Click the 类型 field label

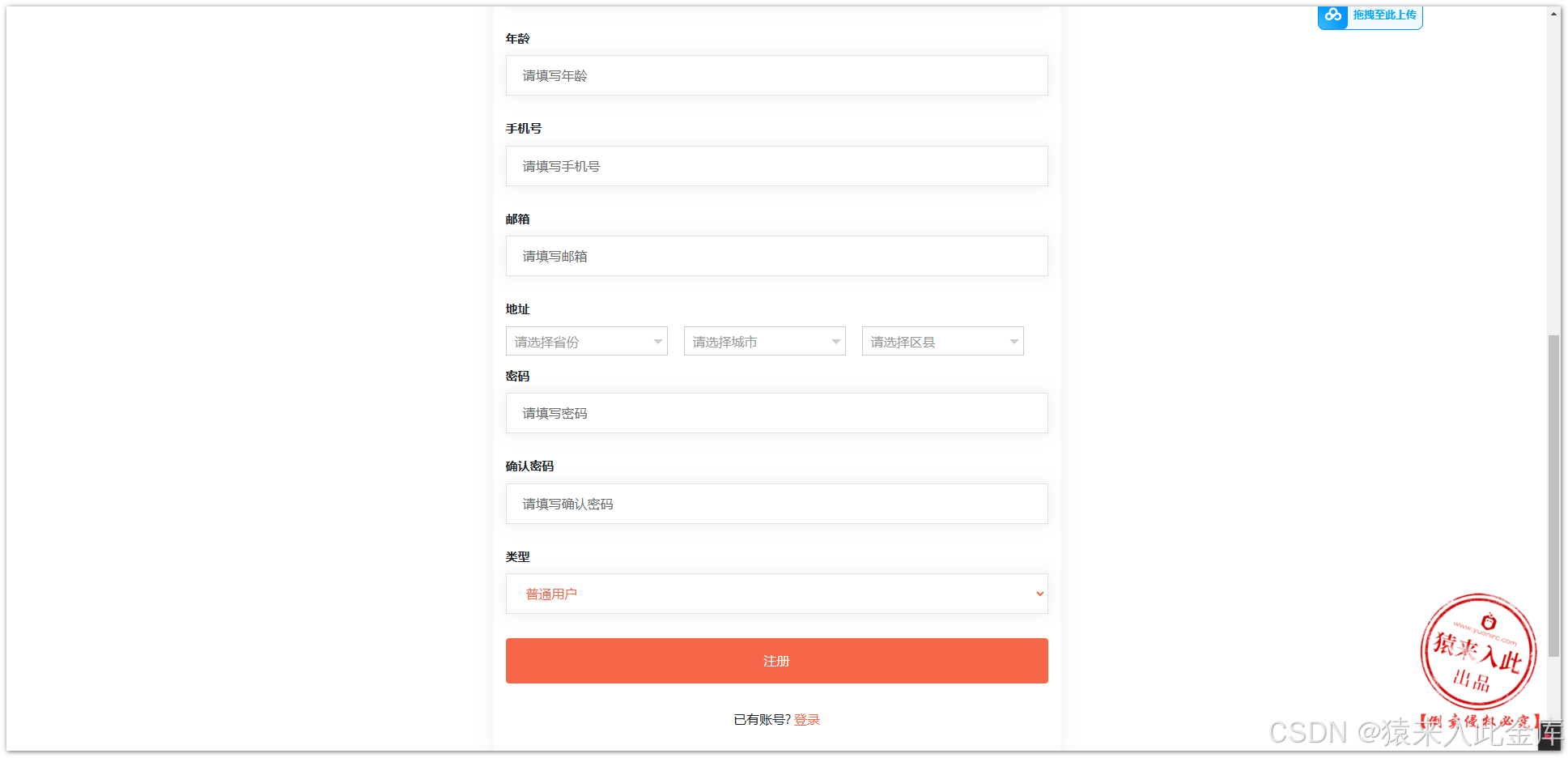pyautogui.click(x=517, y=556)
